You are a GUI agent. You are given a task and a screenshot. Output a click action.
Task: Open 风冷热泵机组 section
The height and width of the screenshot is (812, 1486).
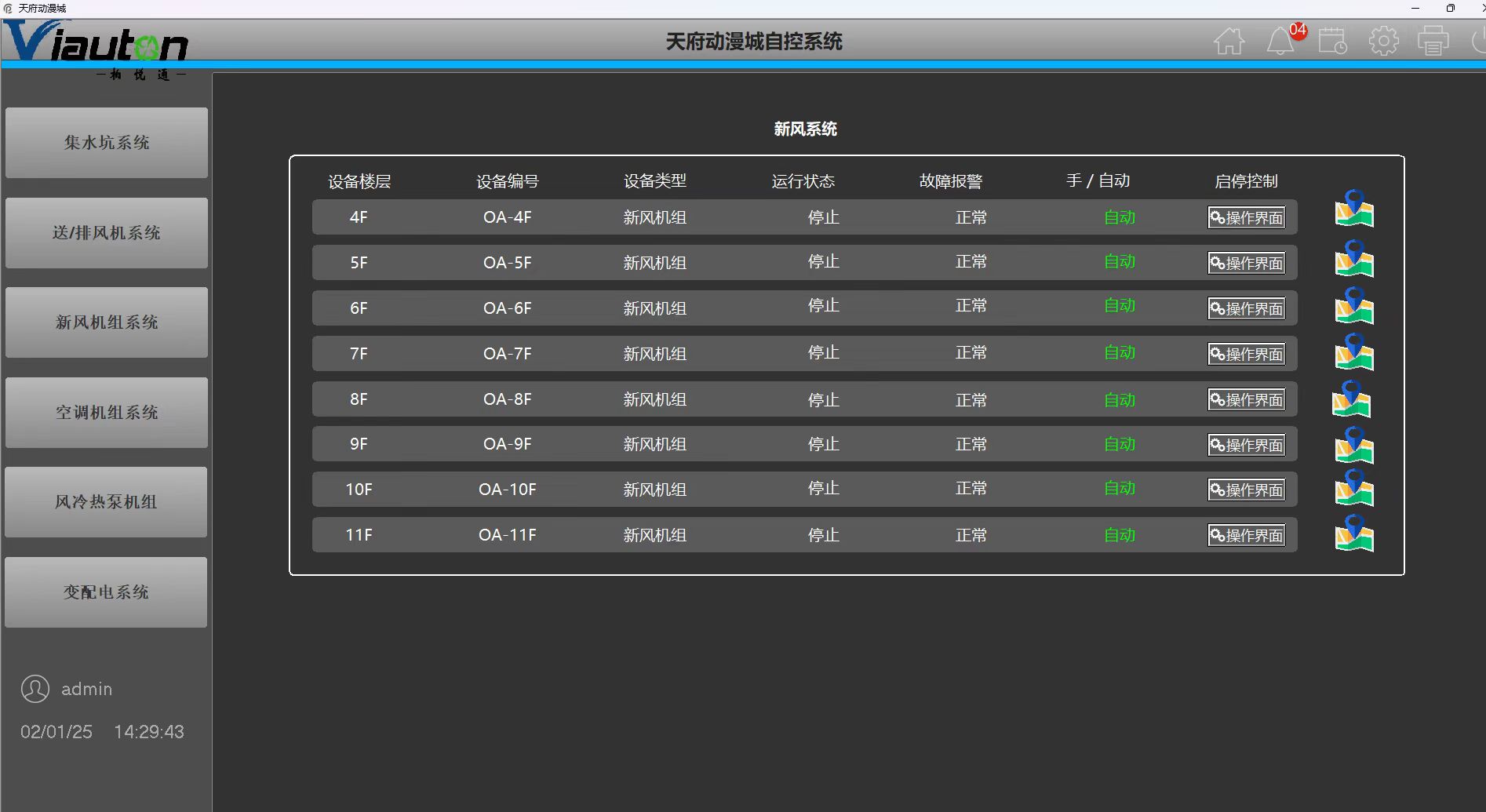(x=106, y=502)
